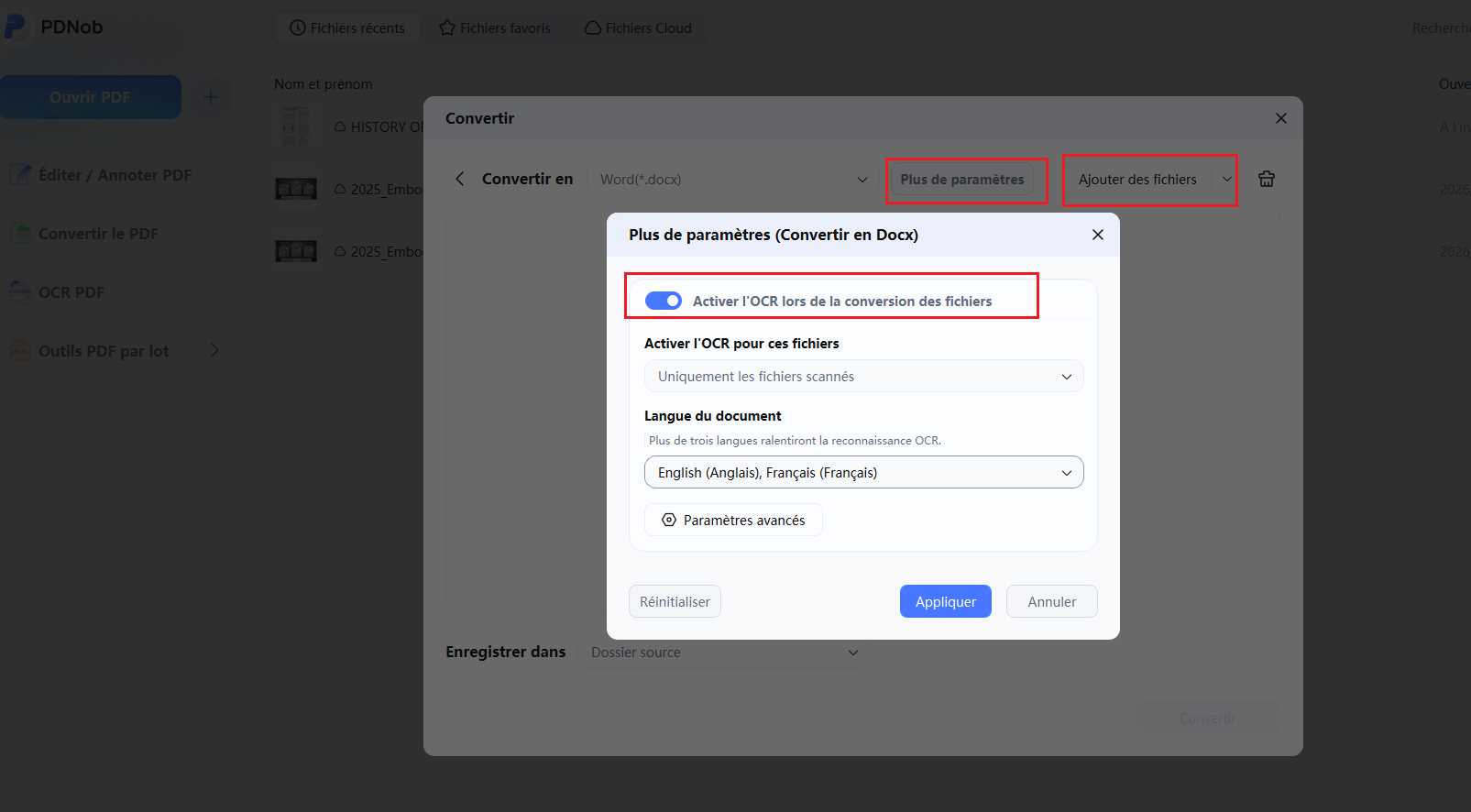
Task: Toggle the OCR activation switch
Action: [x=664, y=301]
